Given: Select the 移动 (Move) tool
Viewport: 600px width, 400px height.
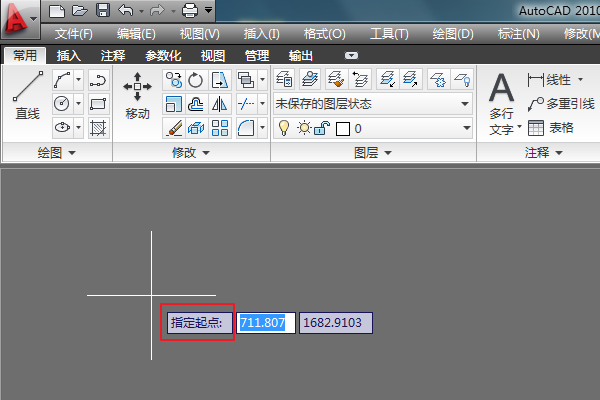Looking at the screenshot, I should coord(137,96).
